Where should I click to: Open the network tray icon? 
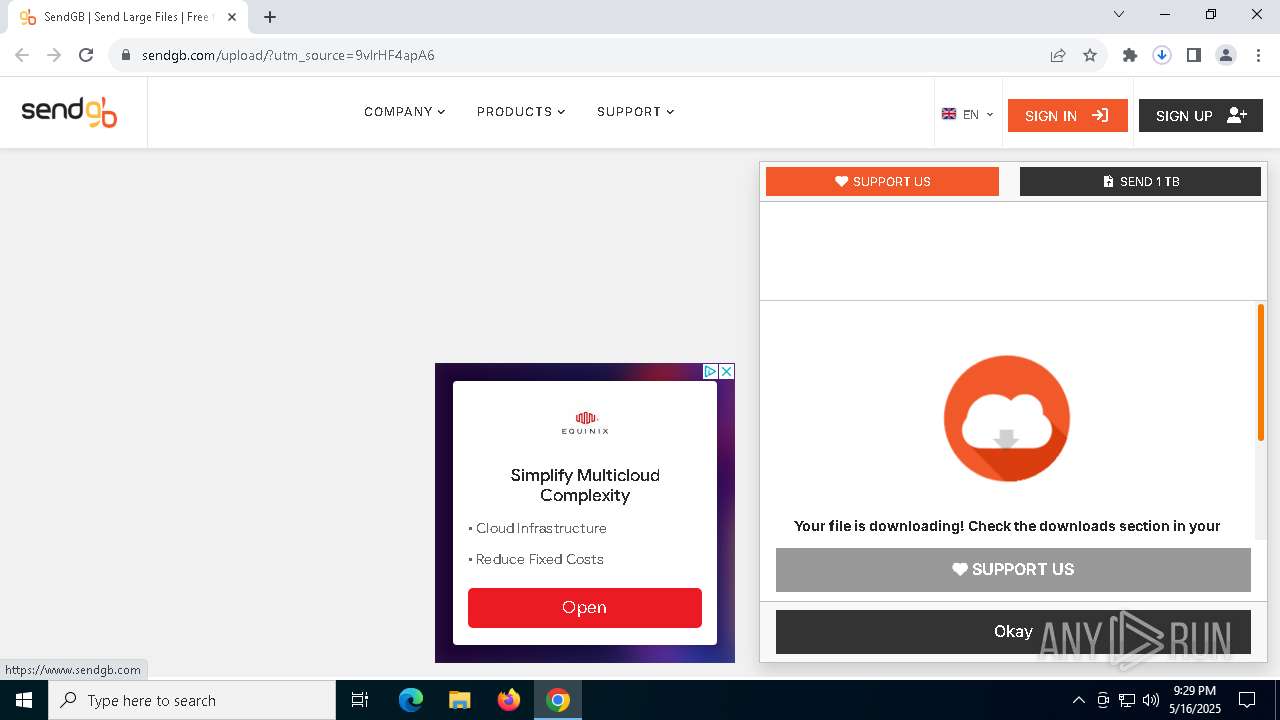point(1127,700)
